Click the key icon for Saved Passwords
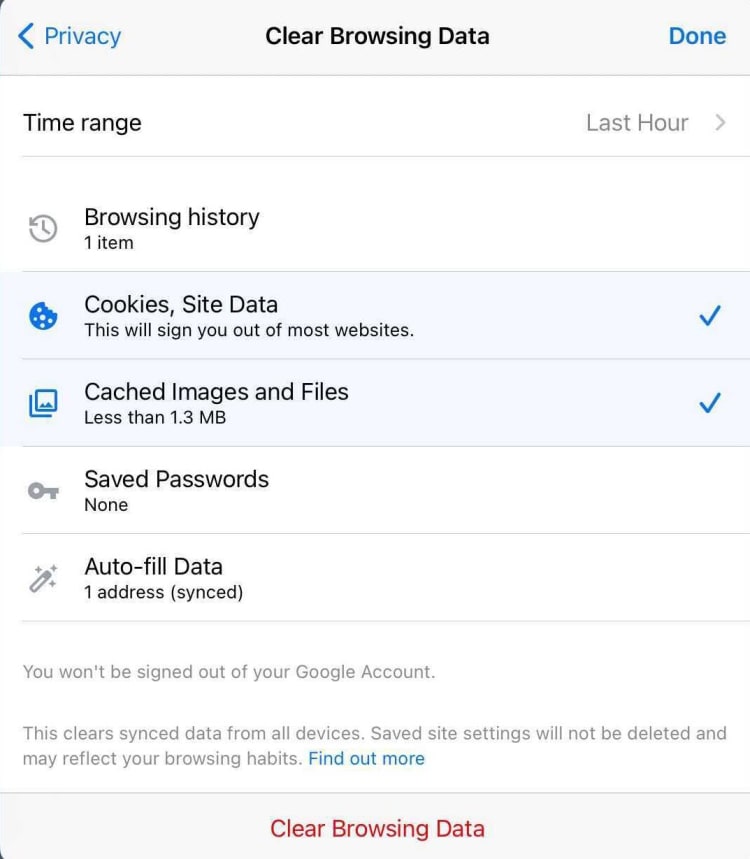This screenshot has width=750, height=859. 42,491
